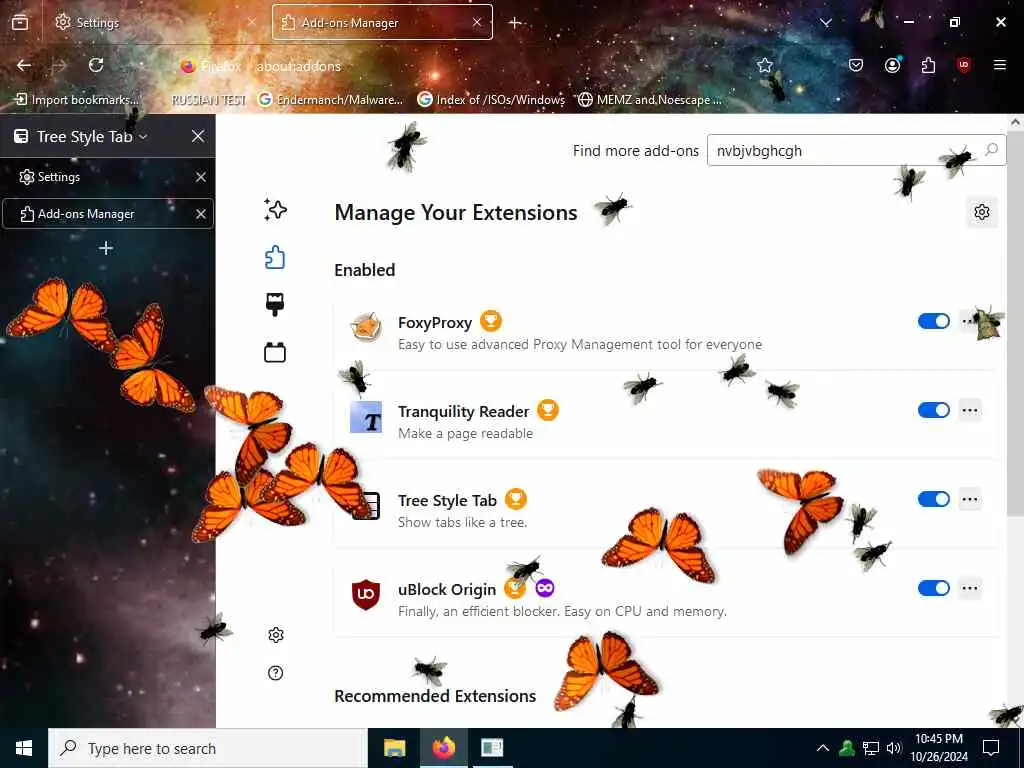The width and height of the screenshot is (1024, 768).
Task: Open the Endermanch/Malware bookmark
Action: click(330, 99)
